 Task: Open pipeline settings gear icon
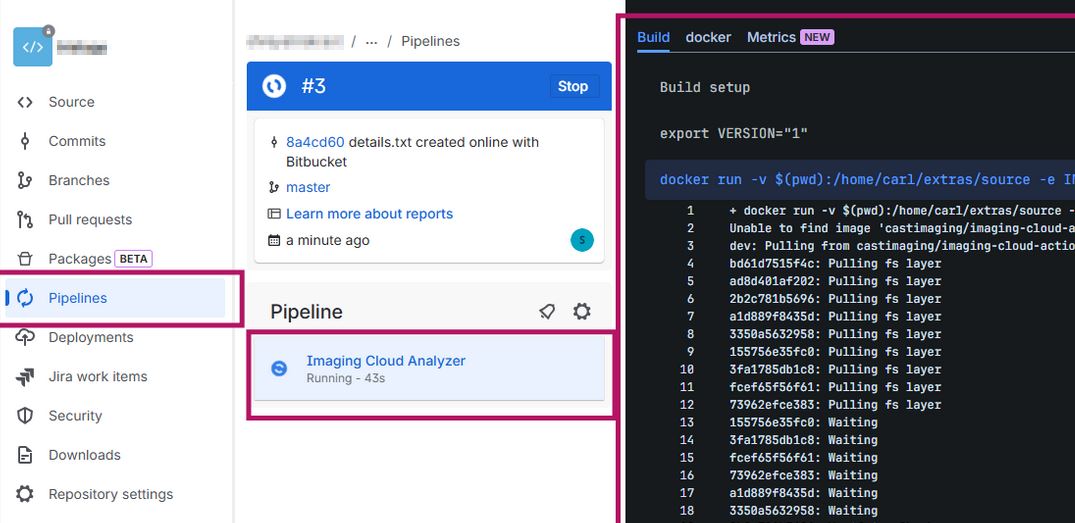tap(582, 312)
